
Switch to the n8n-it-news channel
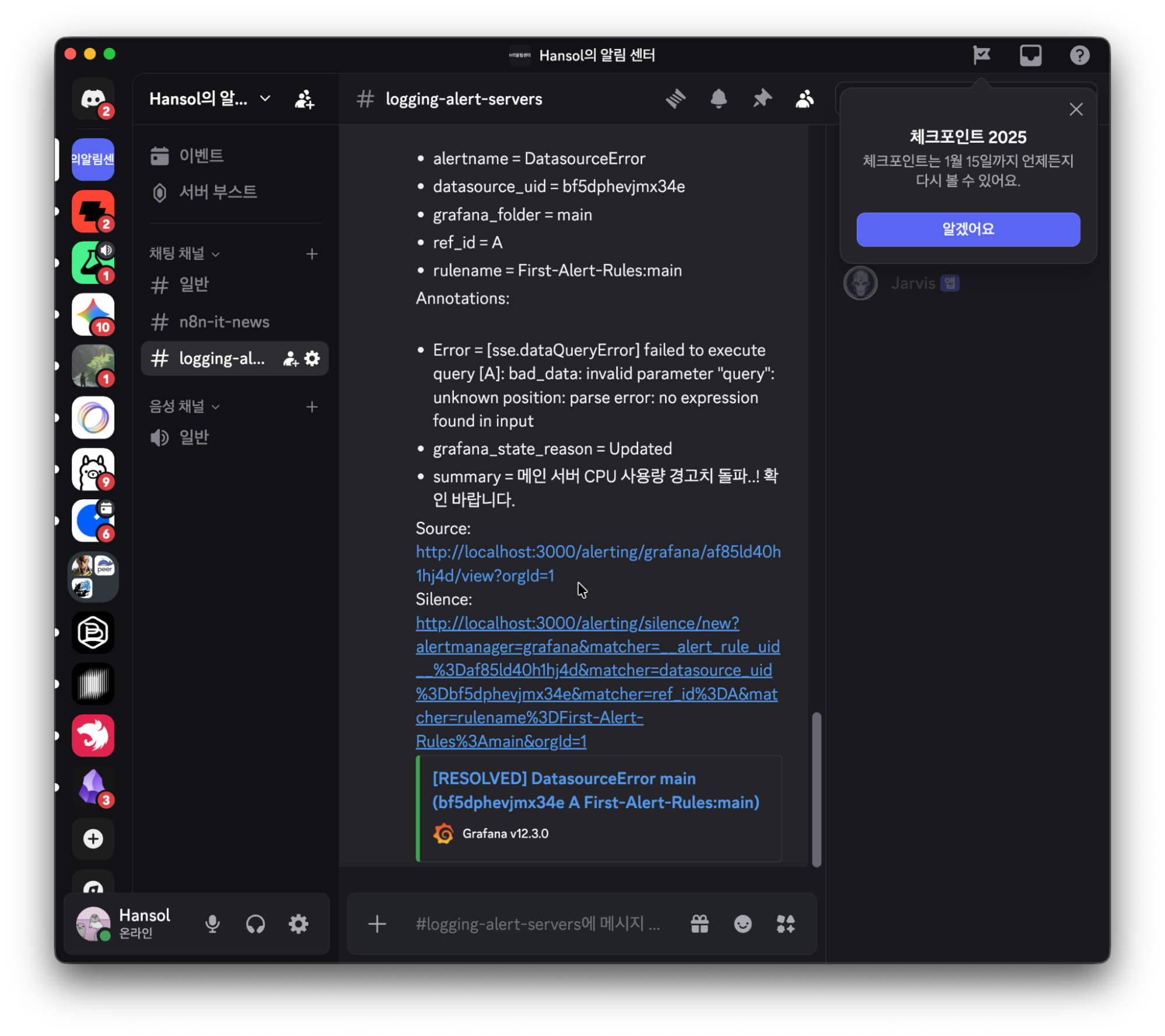pos(224,322)
